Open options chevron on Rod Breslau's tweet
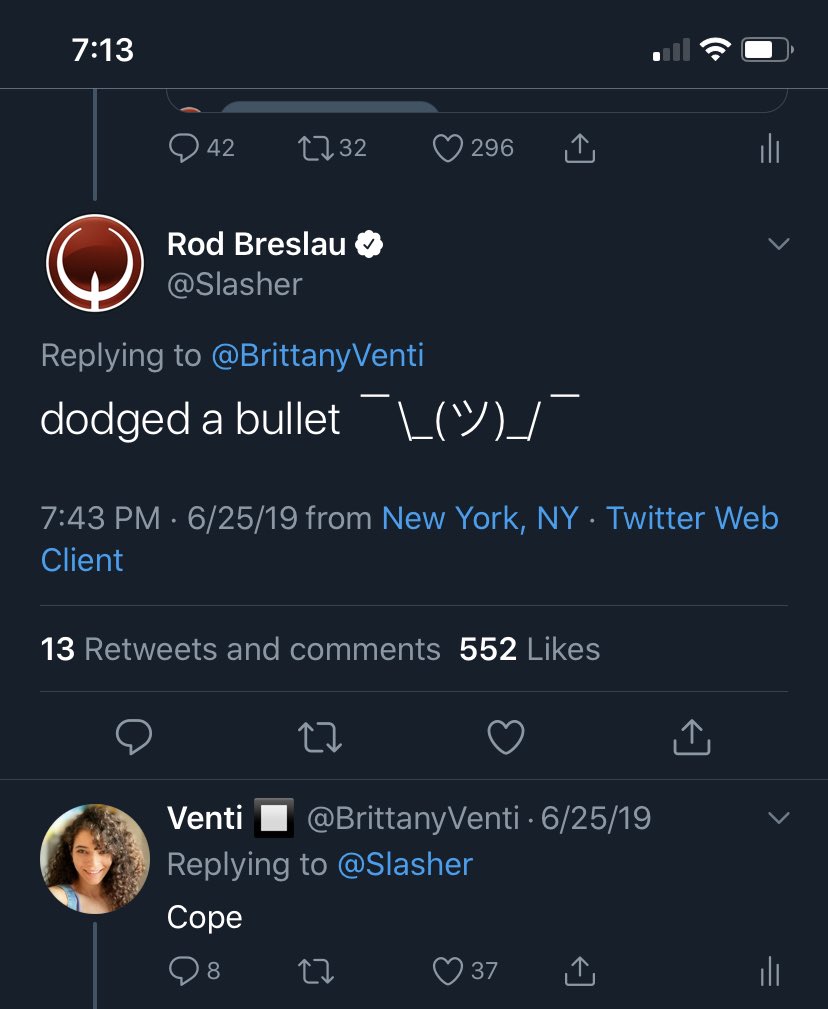 [778, 244]
